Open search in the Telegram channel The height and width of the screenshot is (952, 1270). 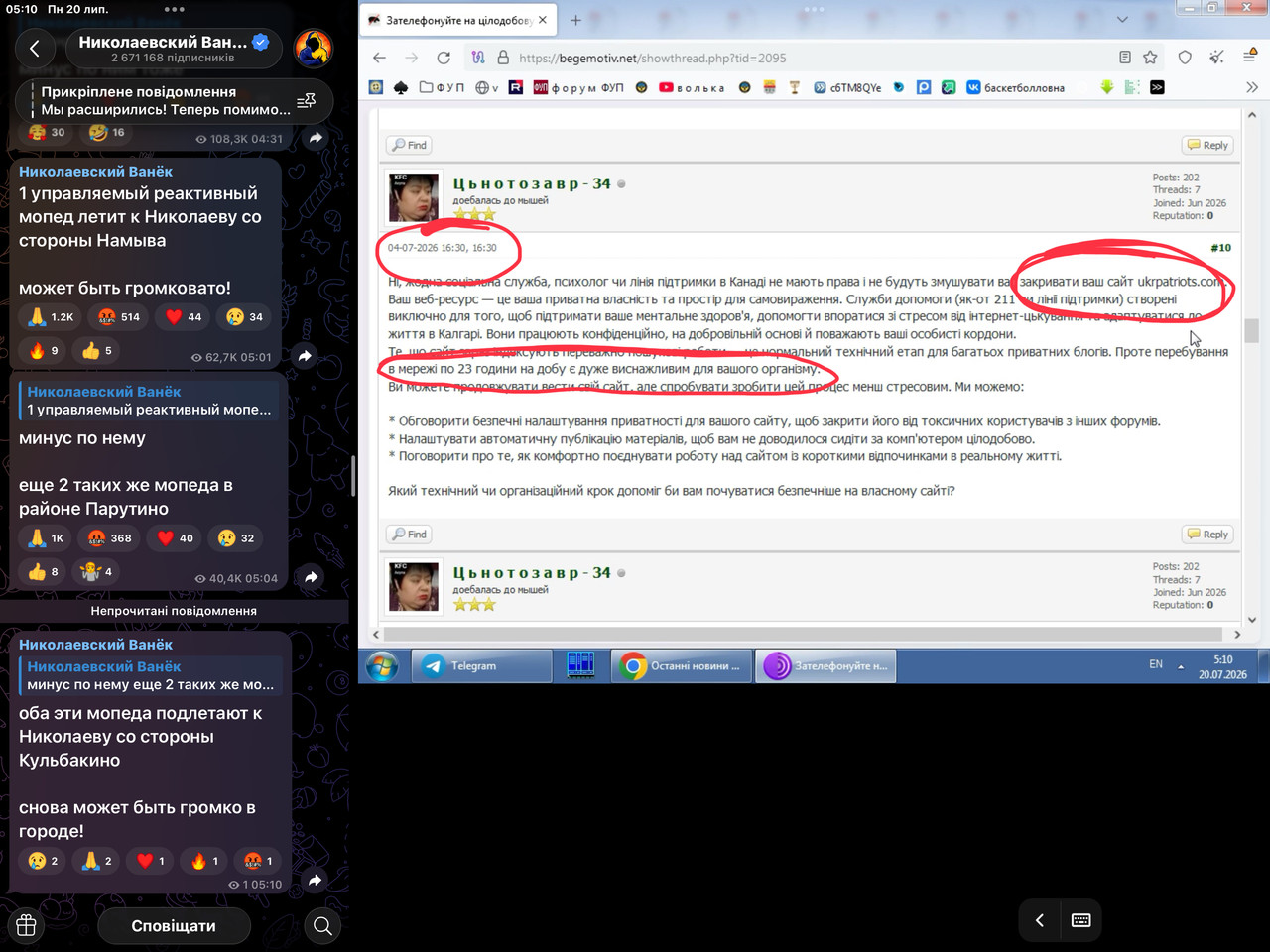click(x=321, y=925)
